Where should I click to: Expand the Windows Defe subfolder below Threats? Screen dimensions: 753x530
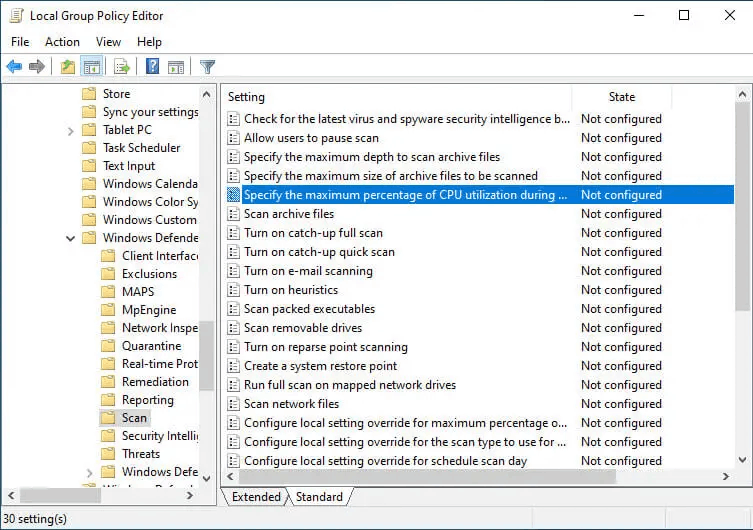pos(89,472)
